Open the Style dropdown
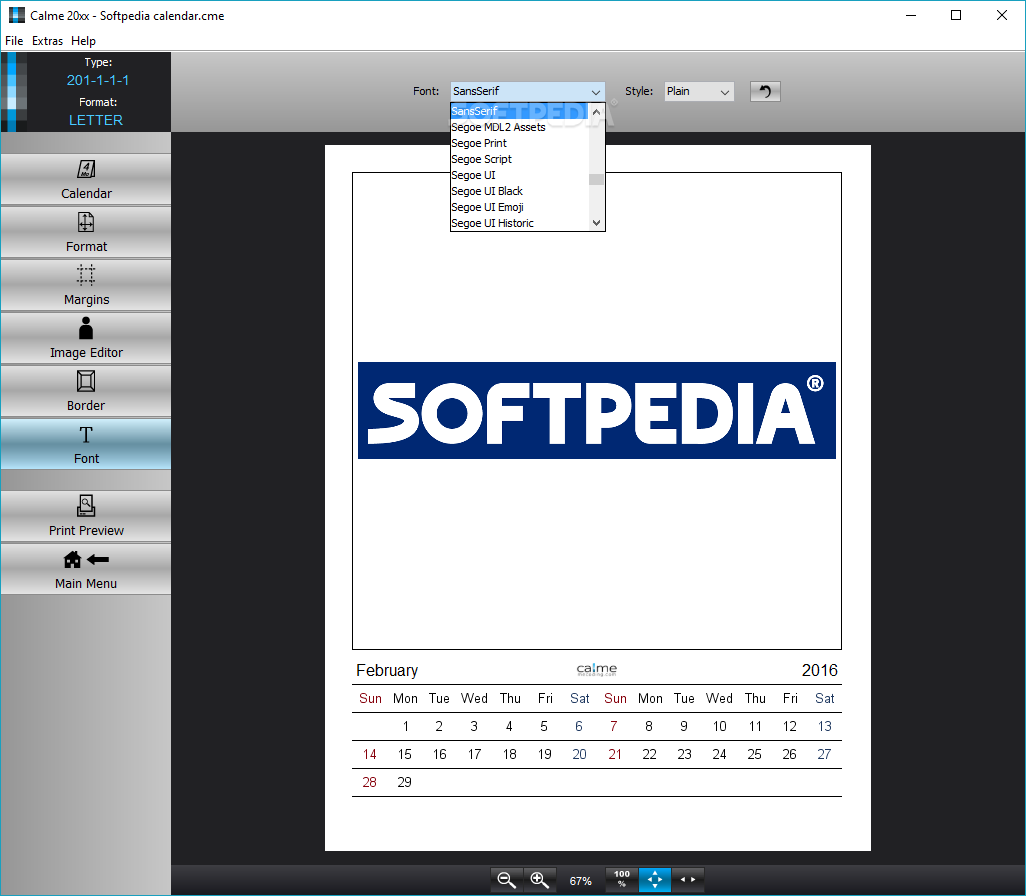The width and height of the screenshot is (1026, 896). click(699, 92)
